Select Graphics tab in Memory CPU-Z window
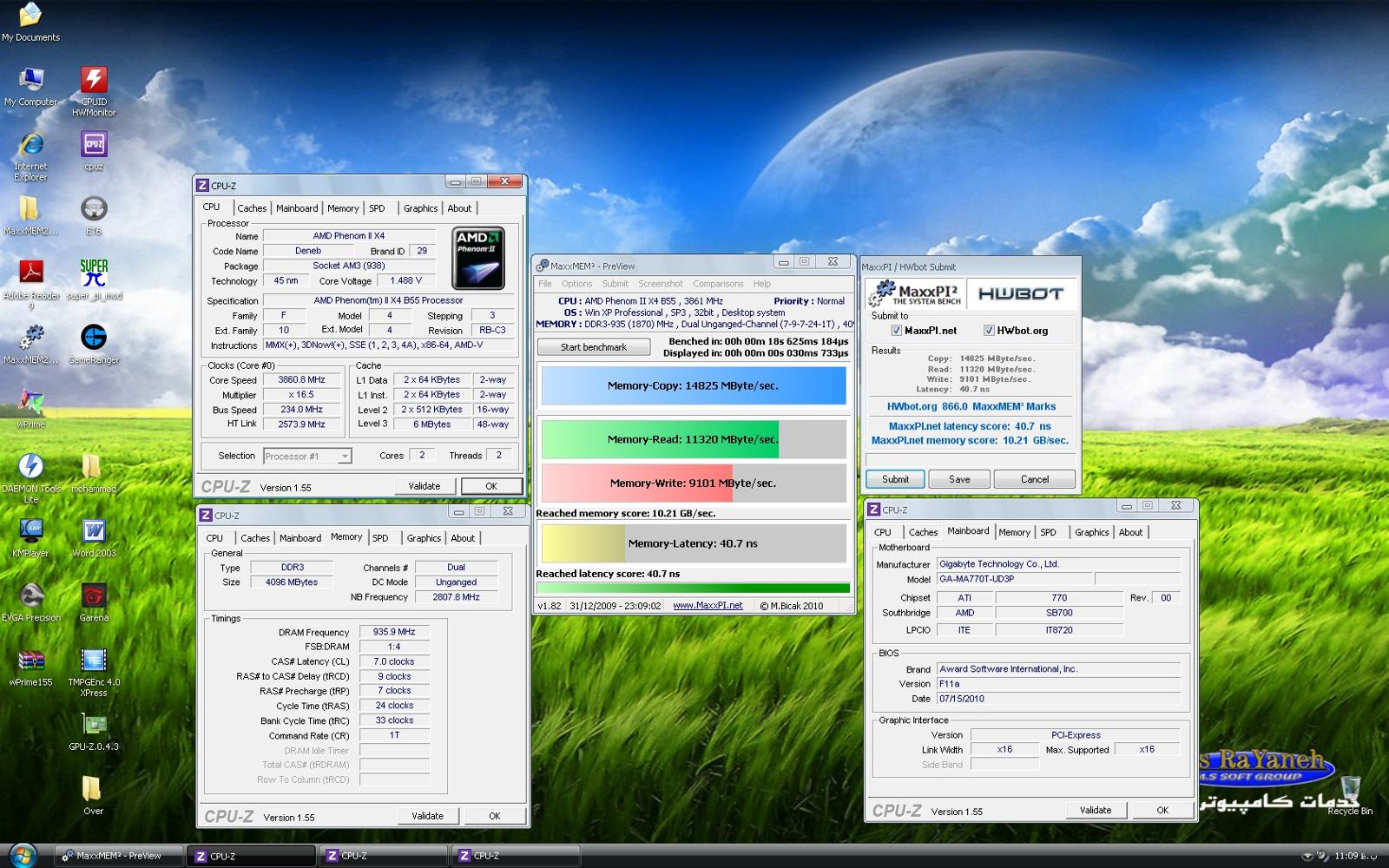The width and height of the screenshot is (1389, 868). coord(424,538)
